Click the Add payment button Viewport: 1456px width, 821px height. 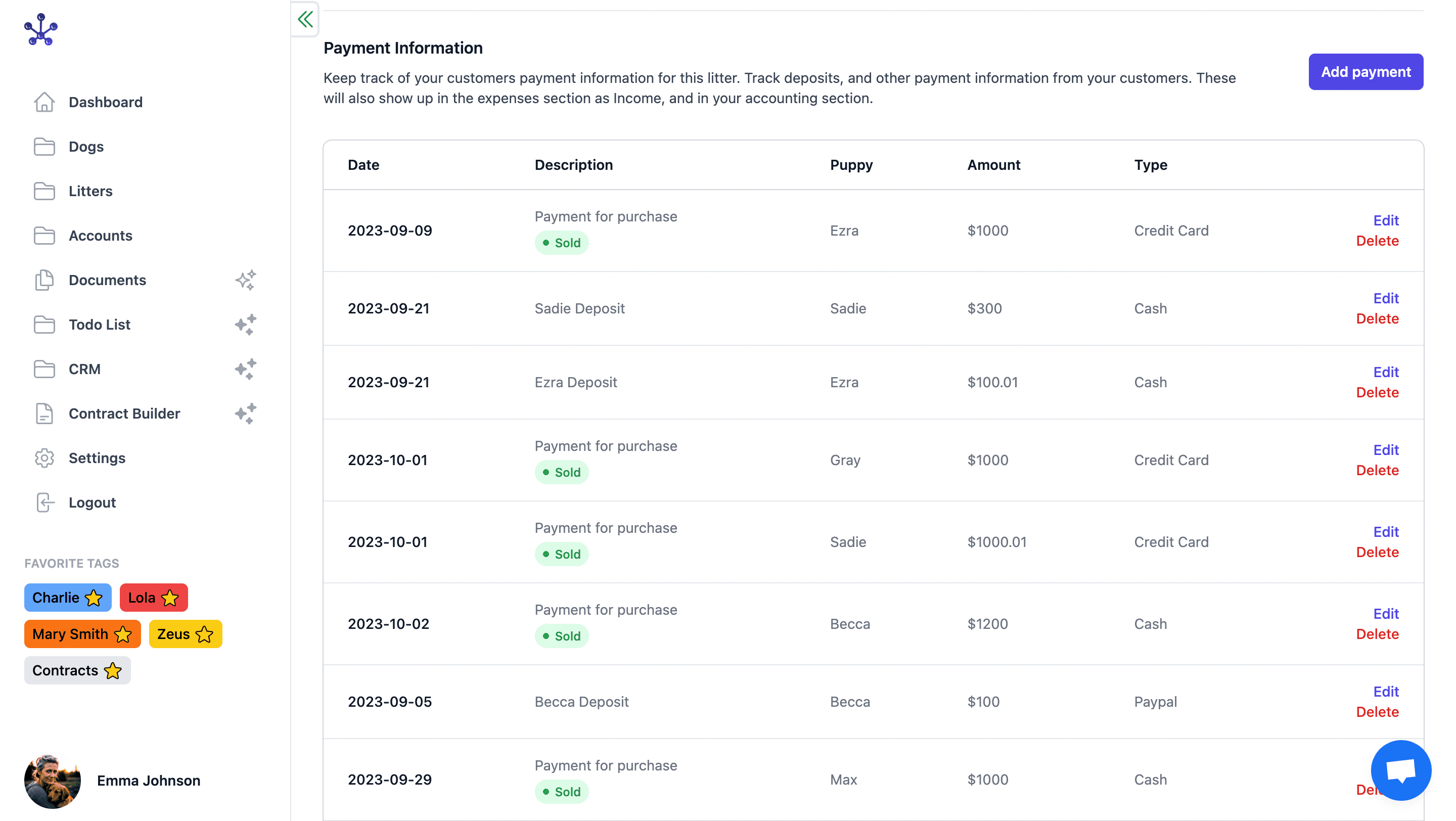coord(1366,72)
